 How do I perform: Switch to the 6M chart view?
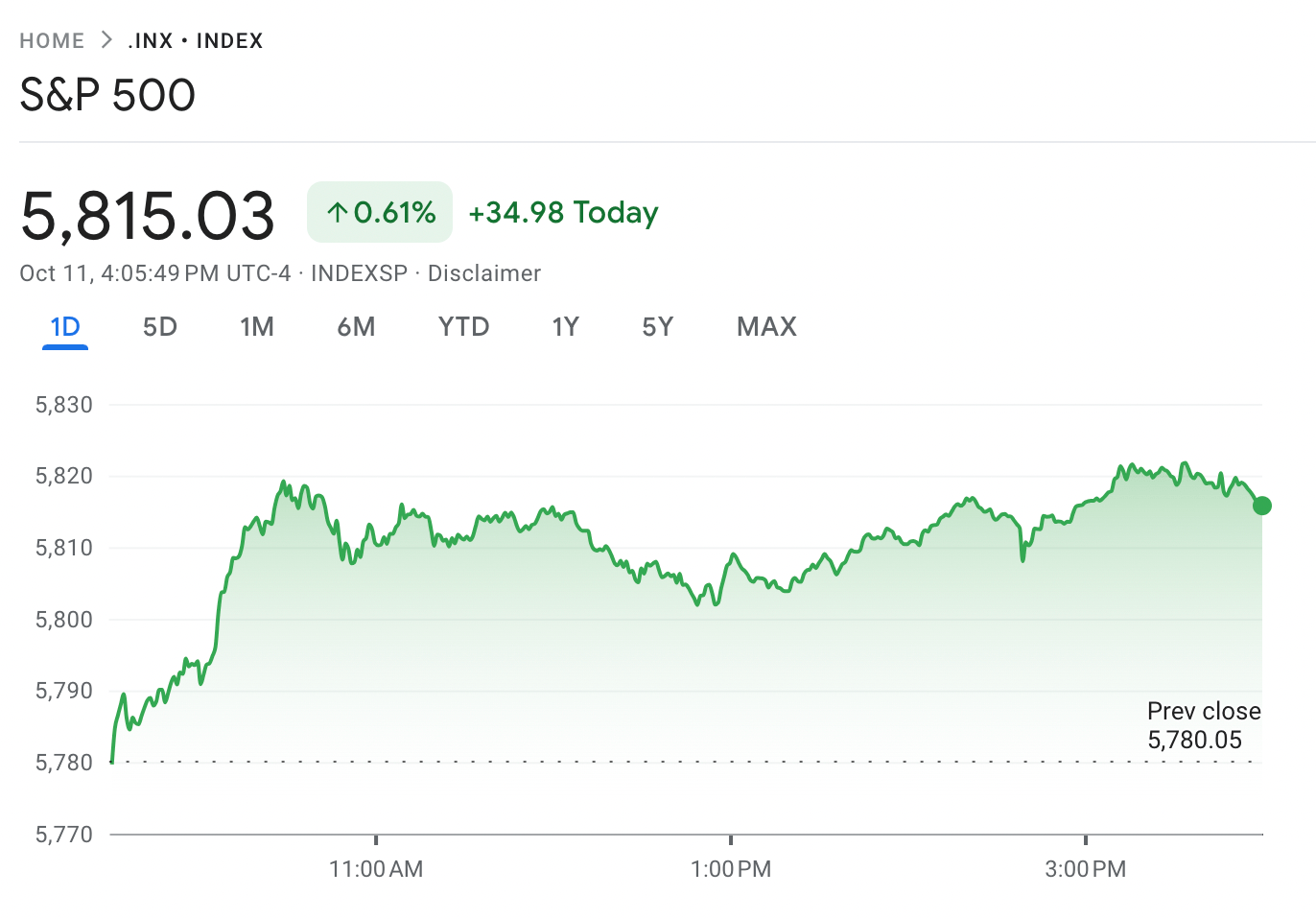point(356,326)
